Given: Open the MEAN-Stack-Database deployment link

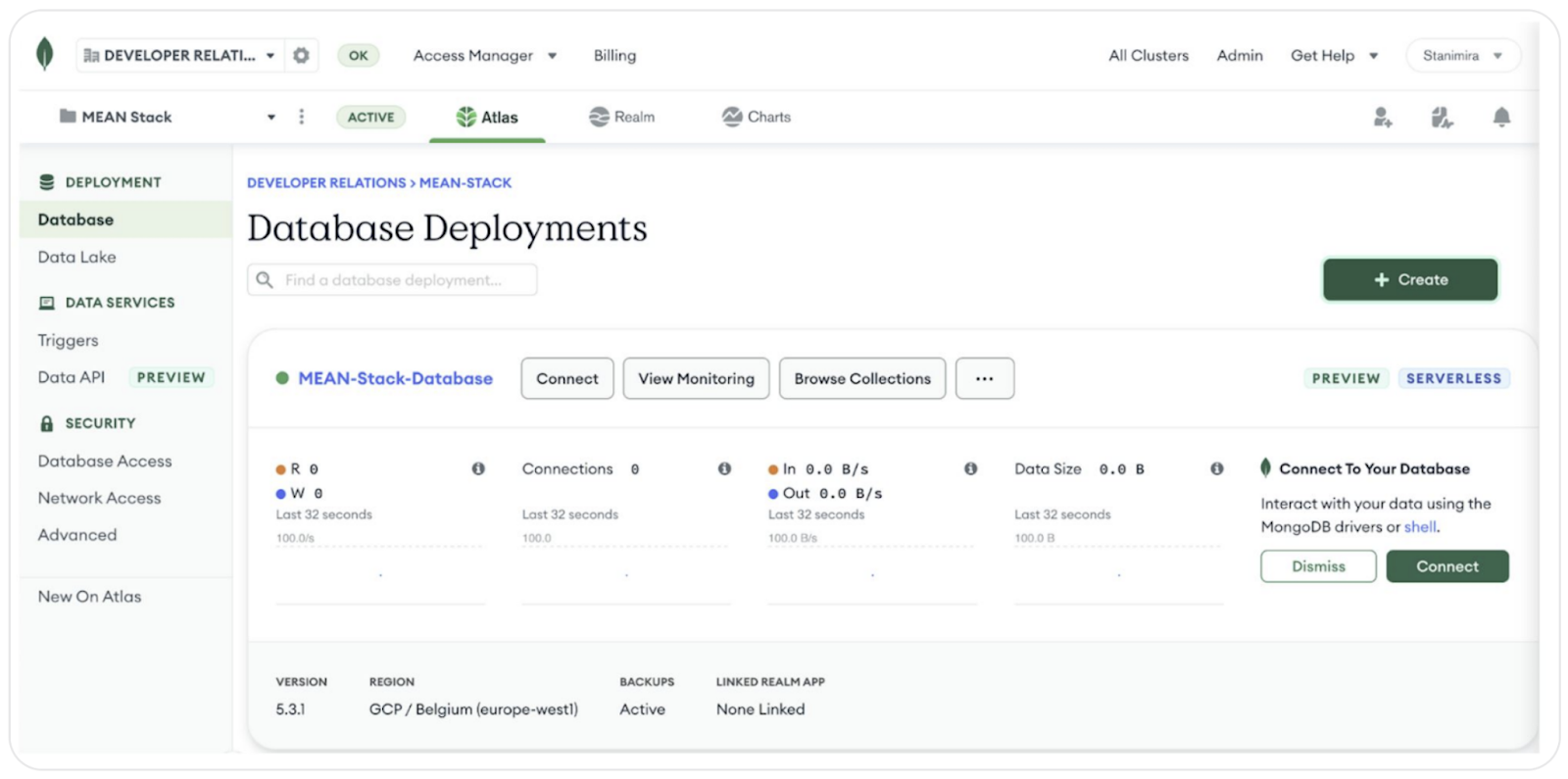Looking at the screenshot, I should tap(395, 378).
